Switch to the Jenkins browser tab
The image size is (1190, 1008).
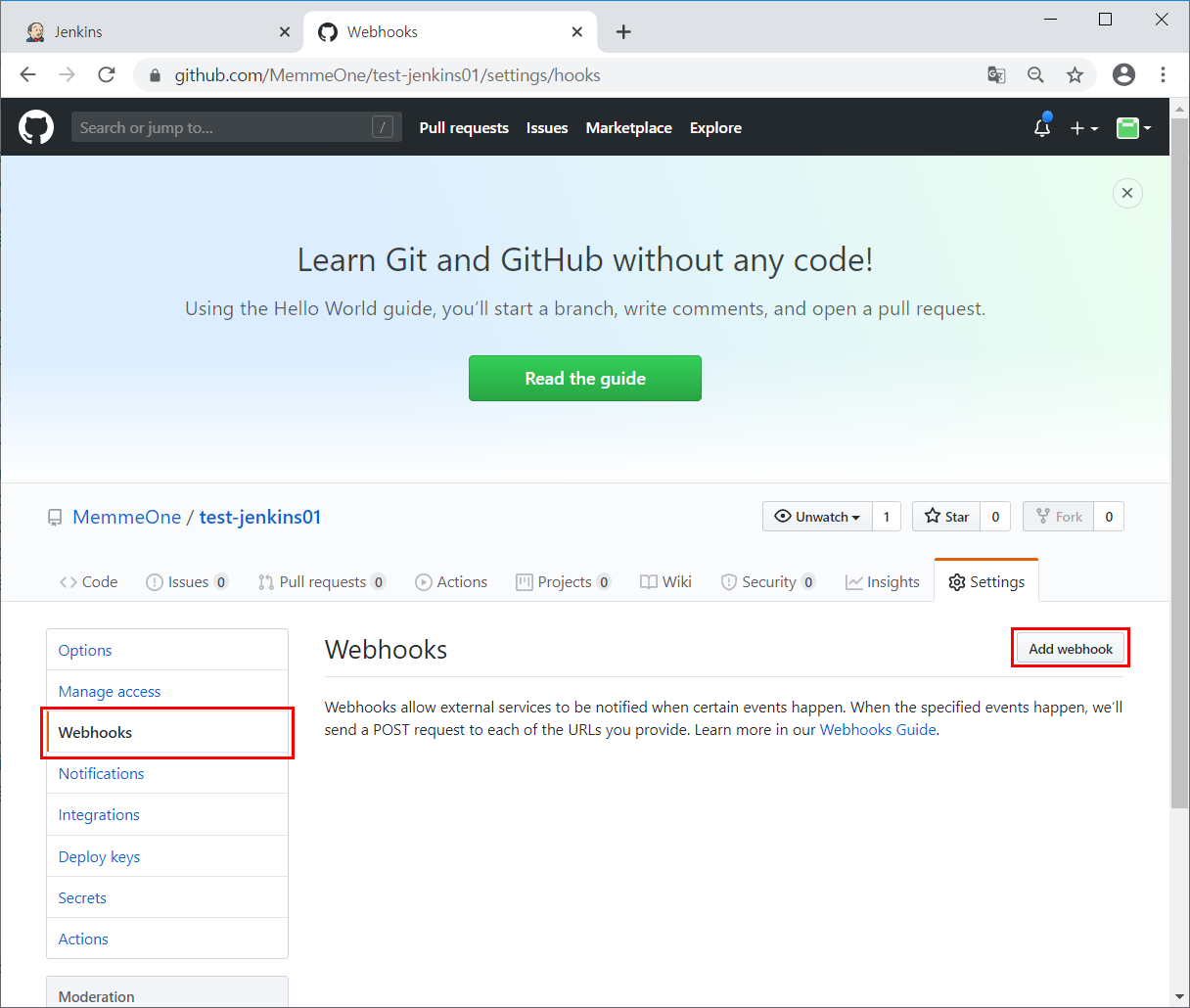click(157, 32)
